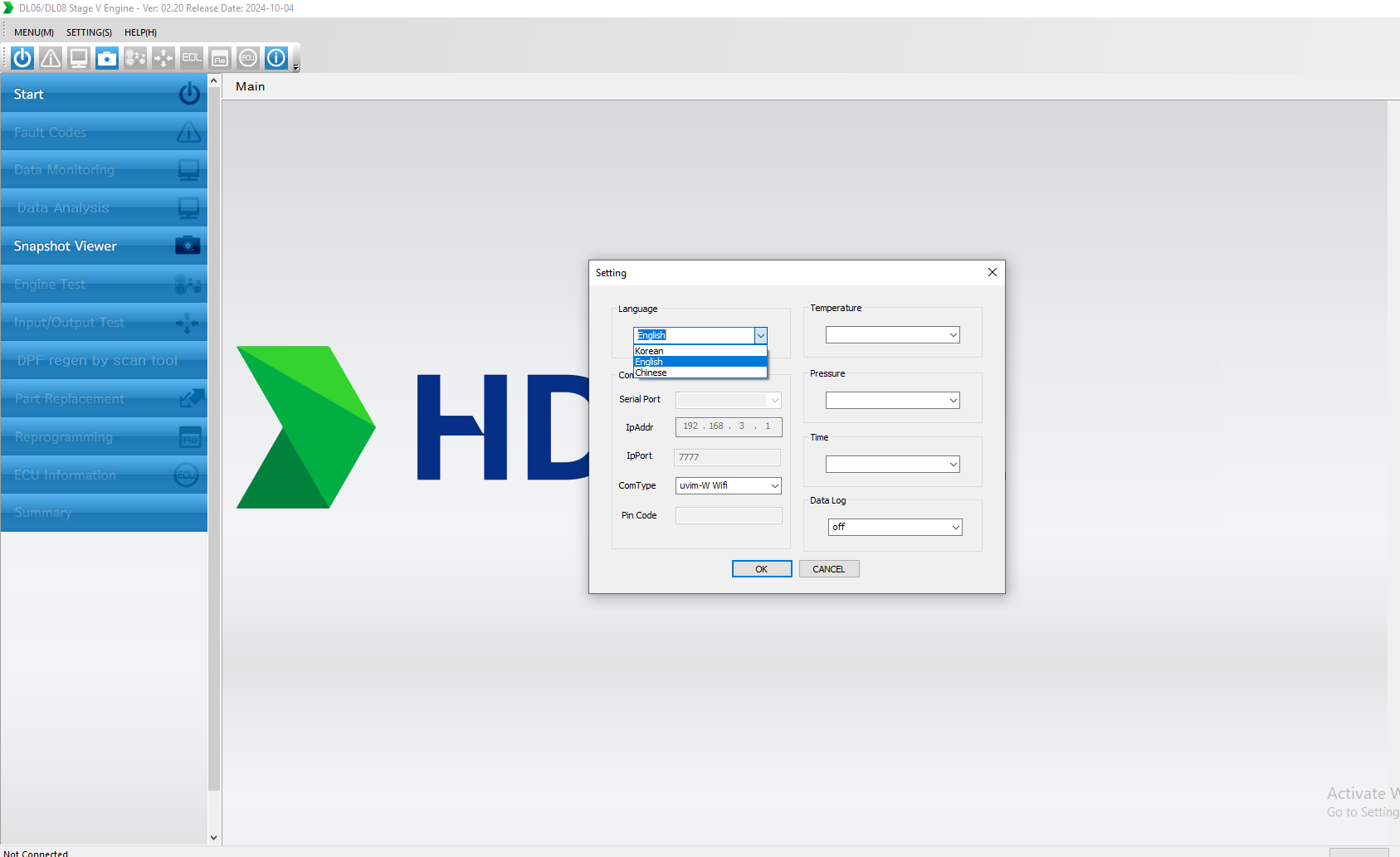1400x857 pixels.
Task: Click the Engine Test toolbar icon
Action: (x=135, y=58)
